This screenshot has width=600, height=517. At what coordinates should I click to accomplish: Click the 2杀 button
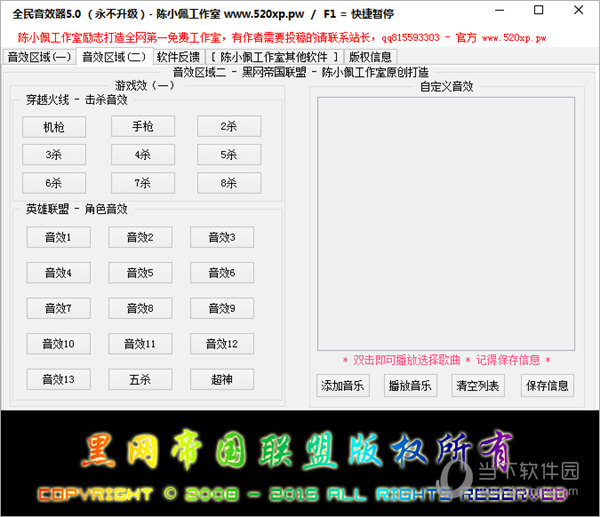[x=229, y=126]
